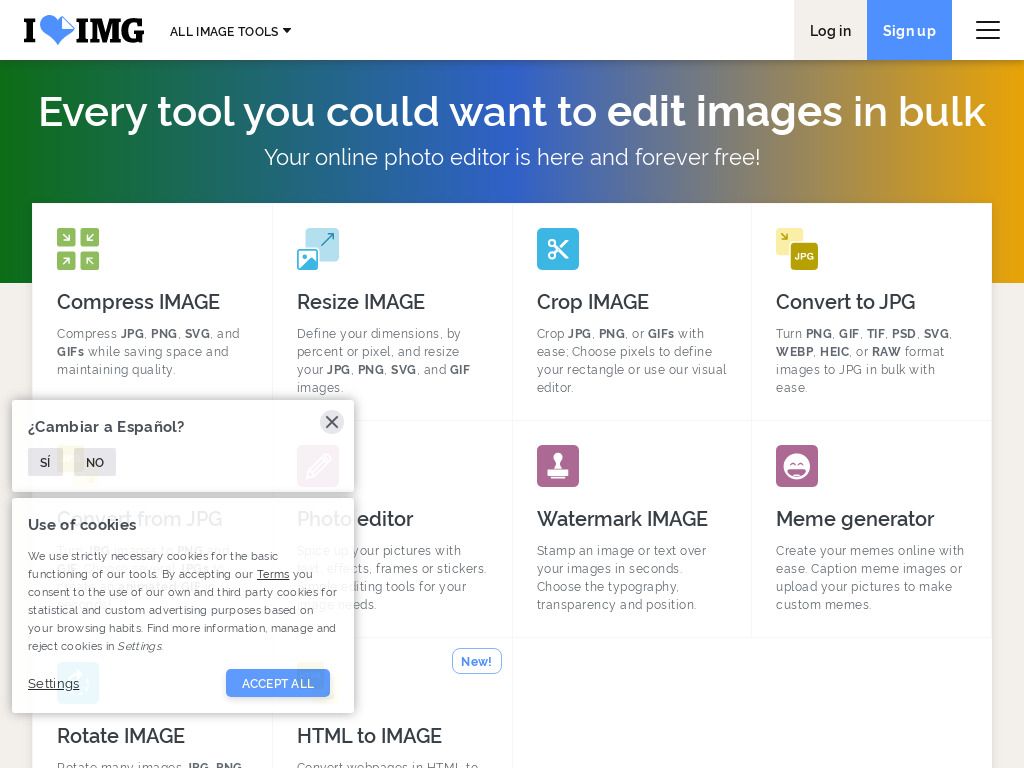Click the Meme generator description text

(870, 577)
